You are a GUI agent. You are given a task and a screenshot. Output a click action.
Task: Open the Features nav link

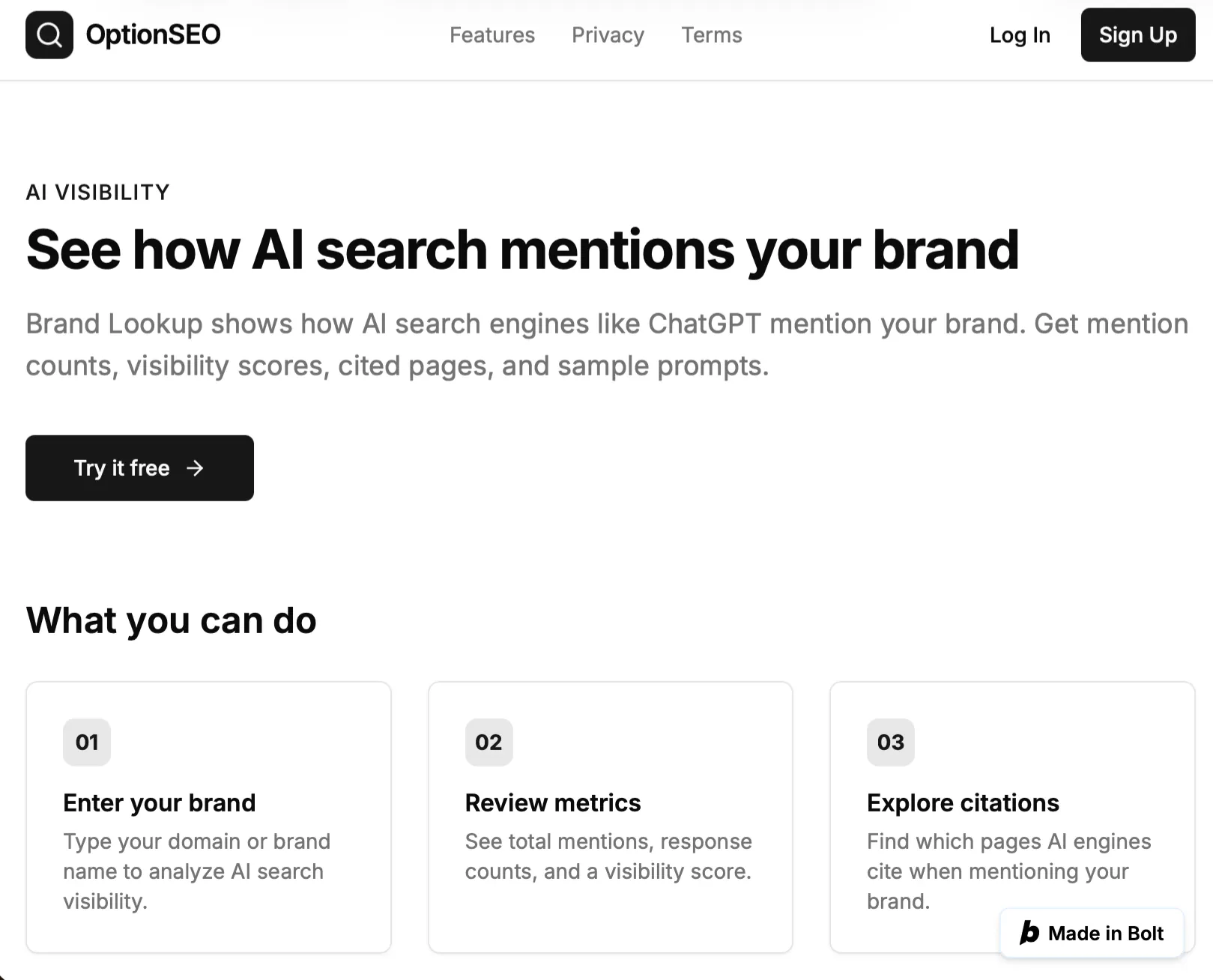tap(492, 35)
